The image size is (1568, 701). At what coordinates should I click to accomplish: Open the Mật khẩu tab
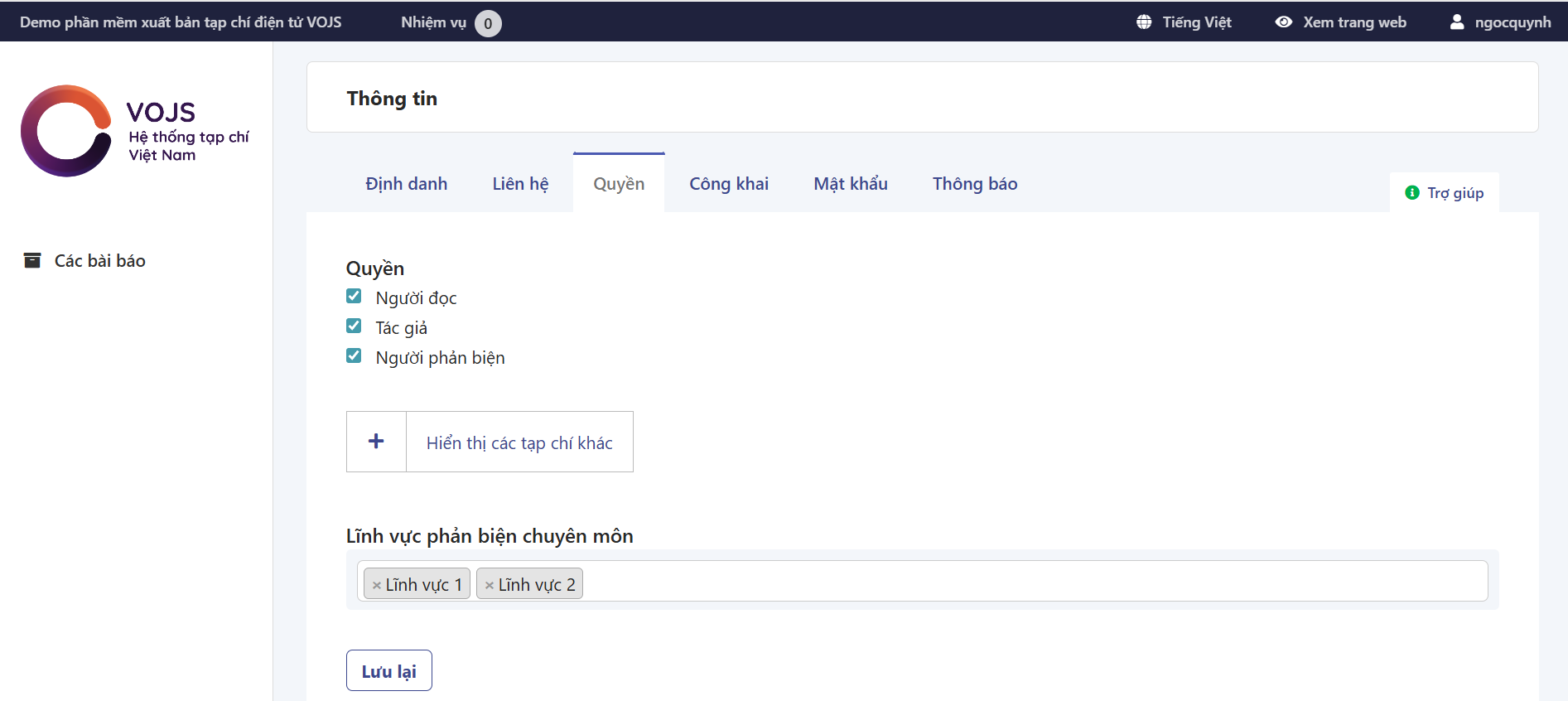(850, 184)
